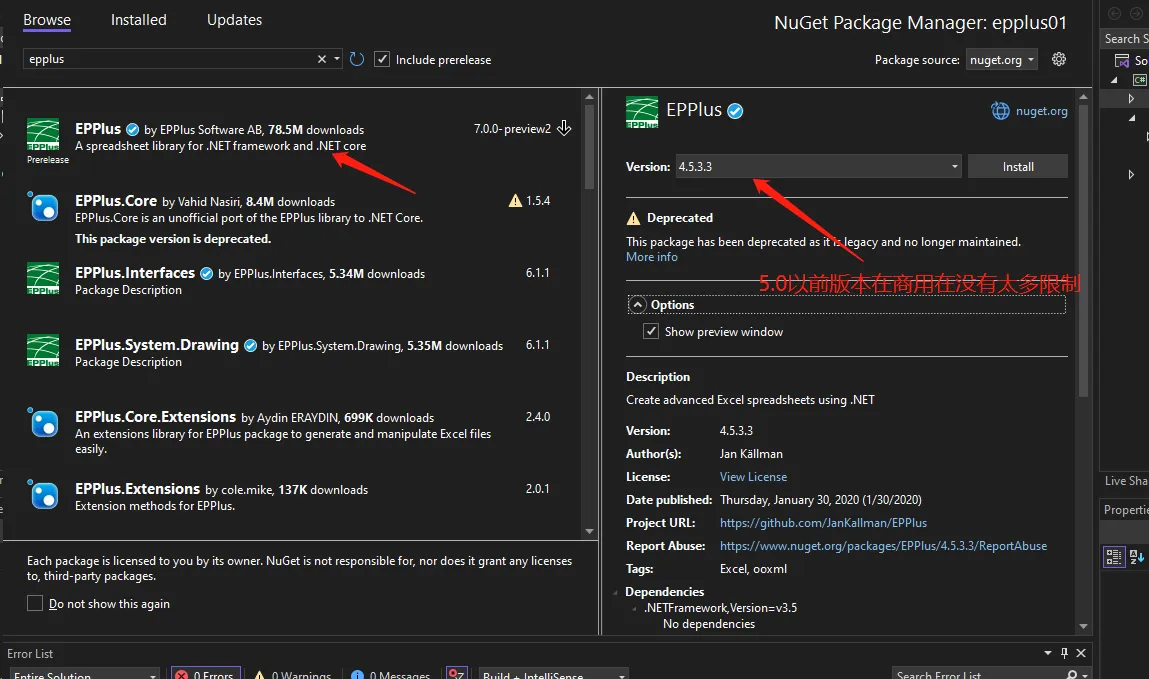Image resolution: width=1149 pixels, height=679 pixels.
Task: Click the package list scroll down arrow
Action: 589,532
